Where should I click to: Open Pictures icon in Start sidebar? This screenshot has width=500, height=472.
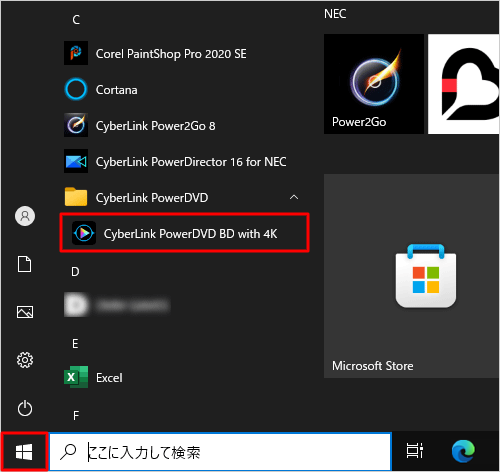(x=25, y=312)
